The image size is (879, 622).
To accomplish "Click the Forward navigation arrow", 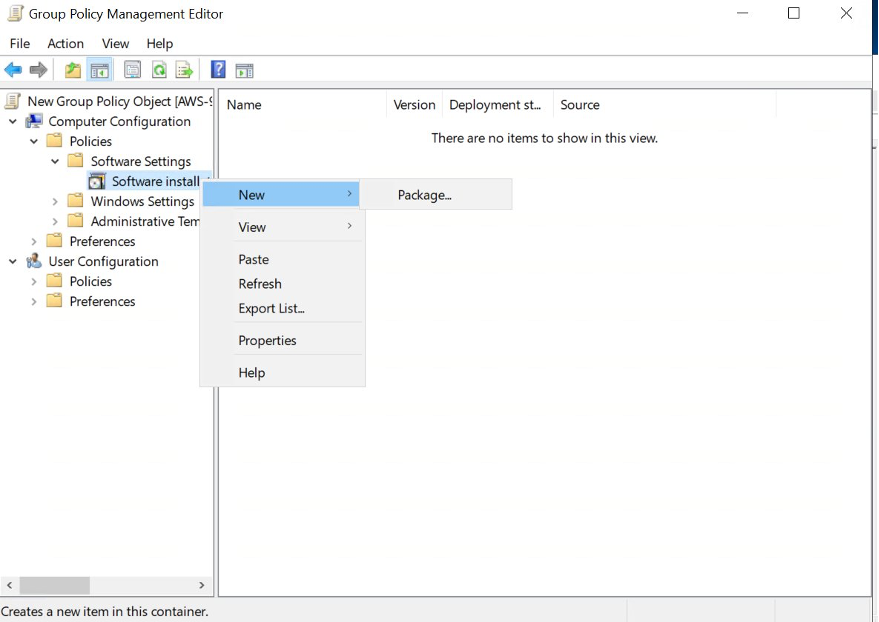I will pos(38,69).
